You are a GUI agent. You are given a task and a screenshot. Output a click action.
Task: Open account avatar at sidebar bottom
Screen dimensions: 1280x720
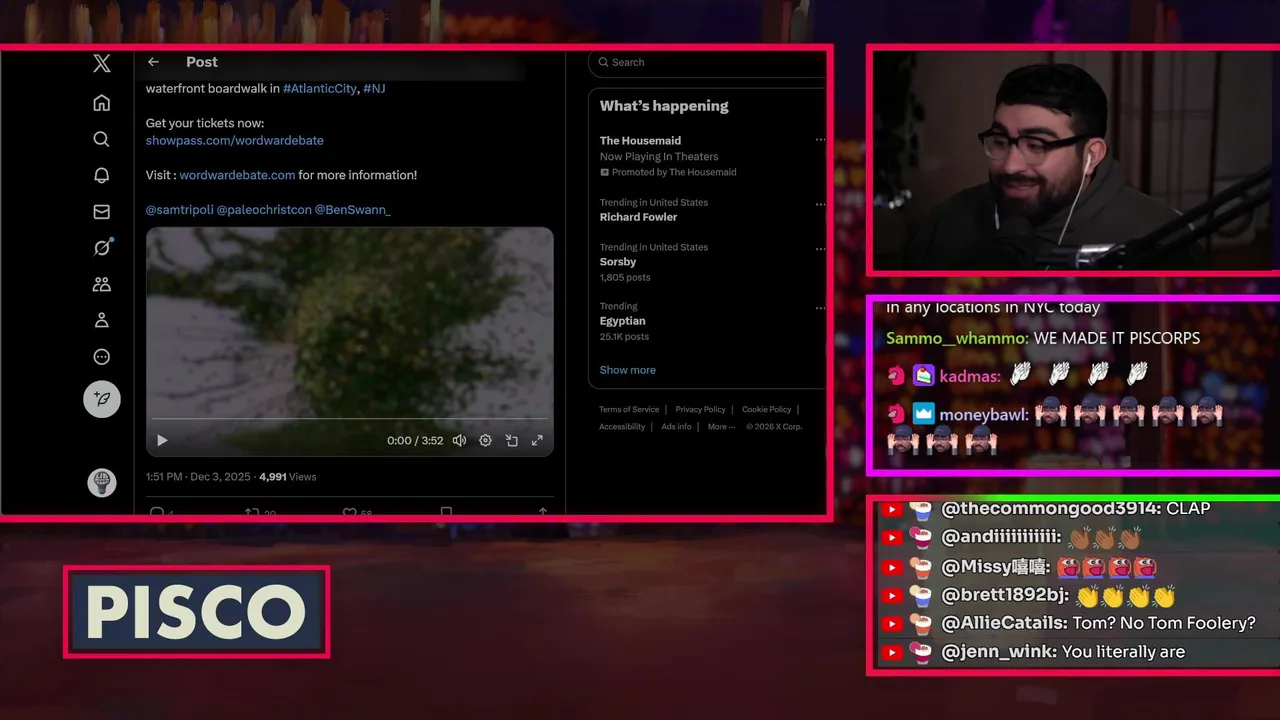[102, 482]
